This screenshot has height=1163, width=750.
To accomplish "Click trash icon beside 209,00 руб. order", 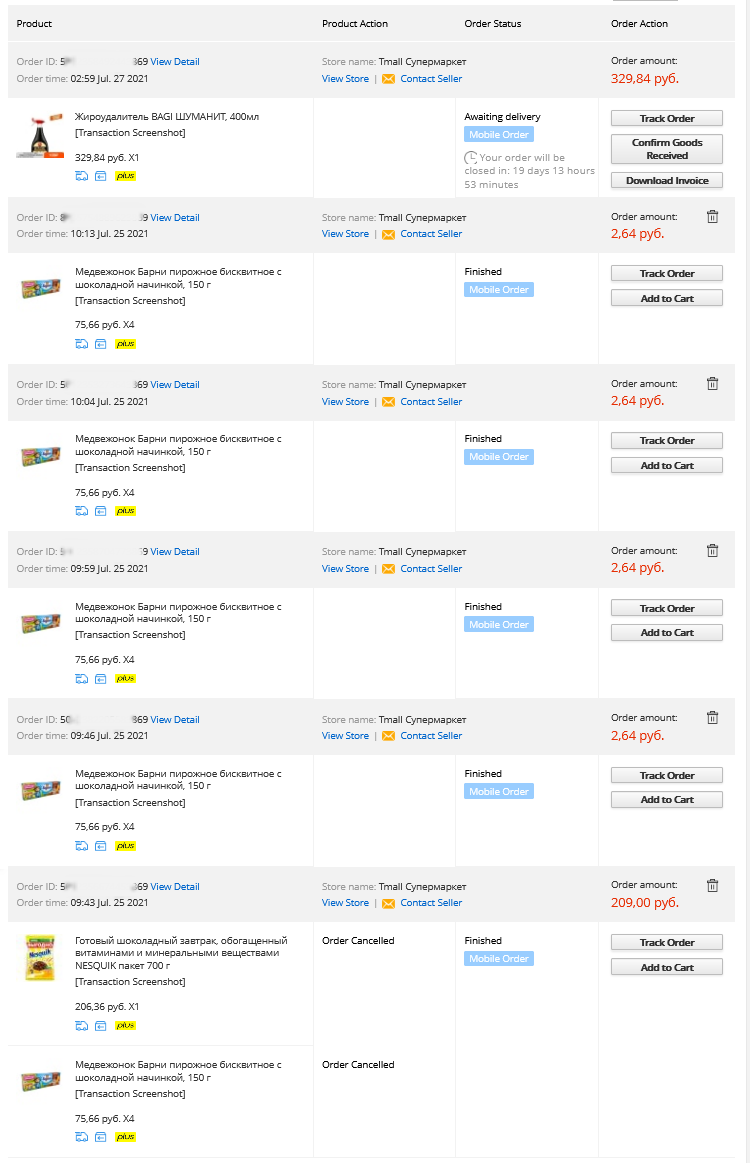I will pos(712,885).
